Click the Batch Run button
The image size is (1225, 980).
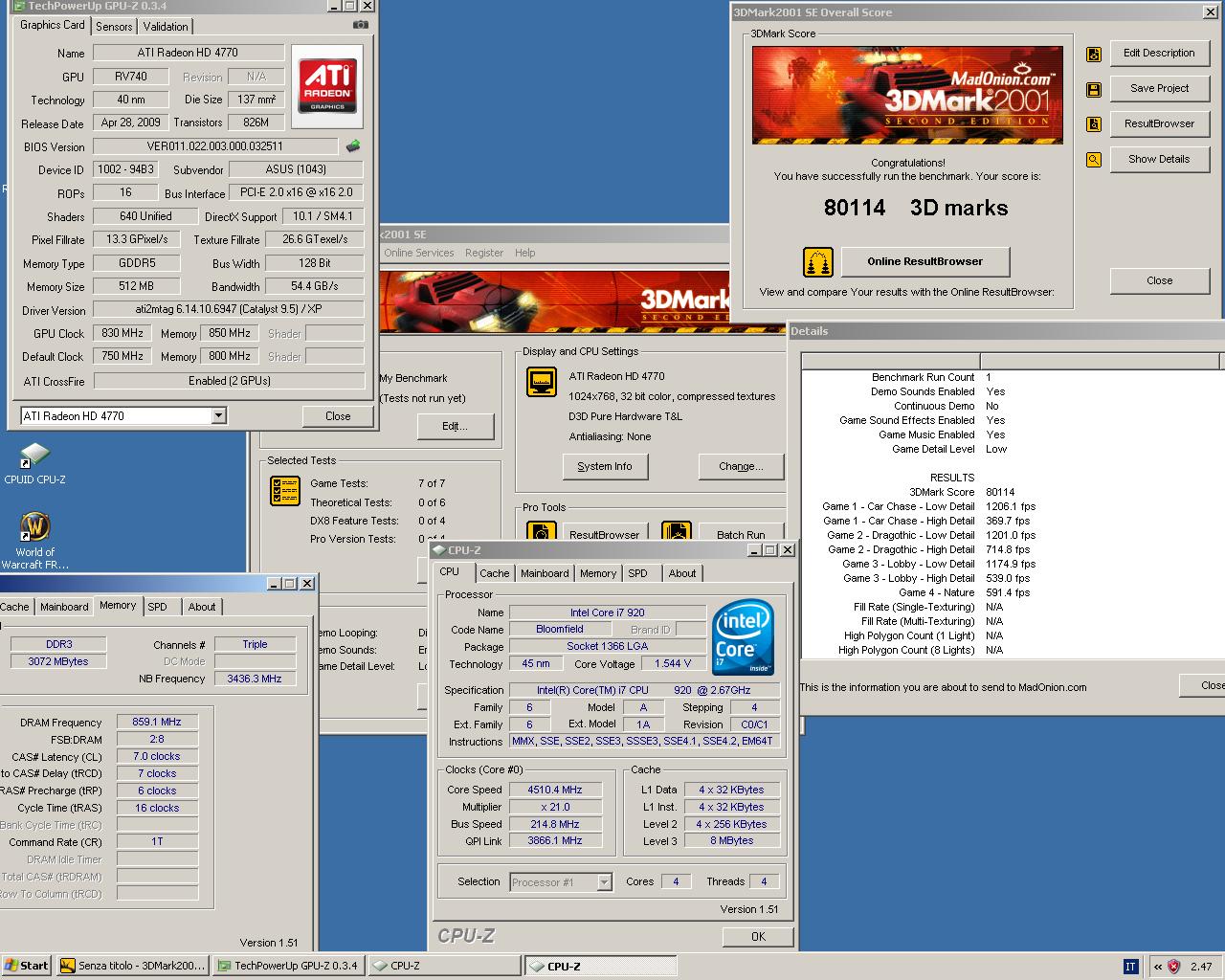[x=741, y=534]
